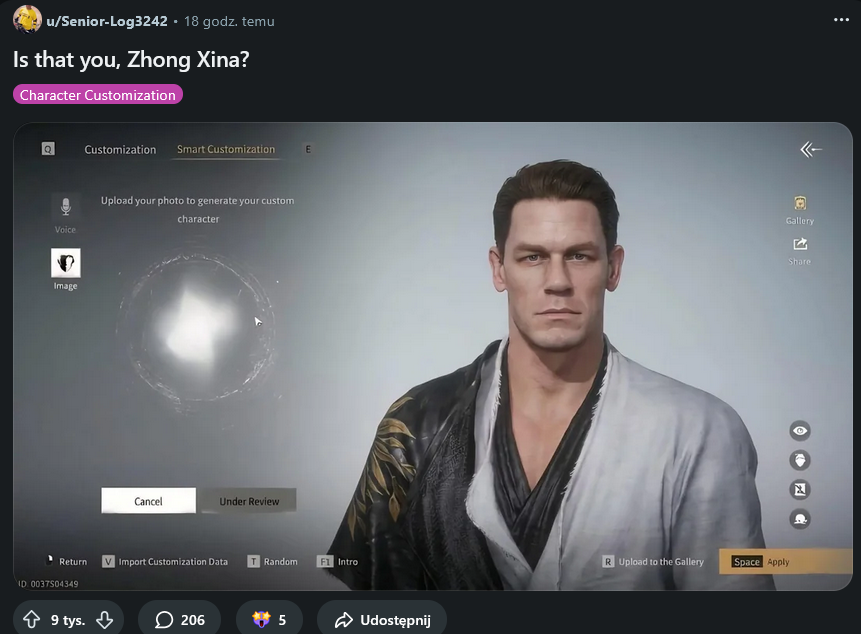Open the Voice microphone option
Screen dimensions: 861x634
point(66,207)
